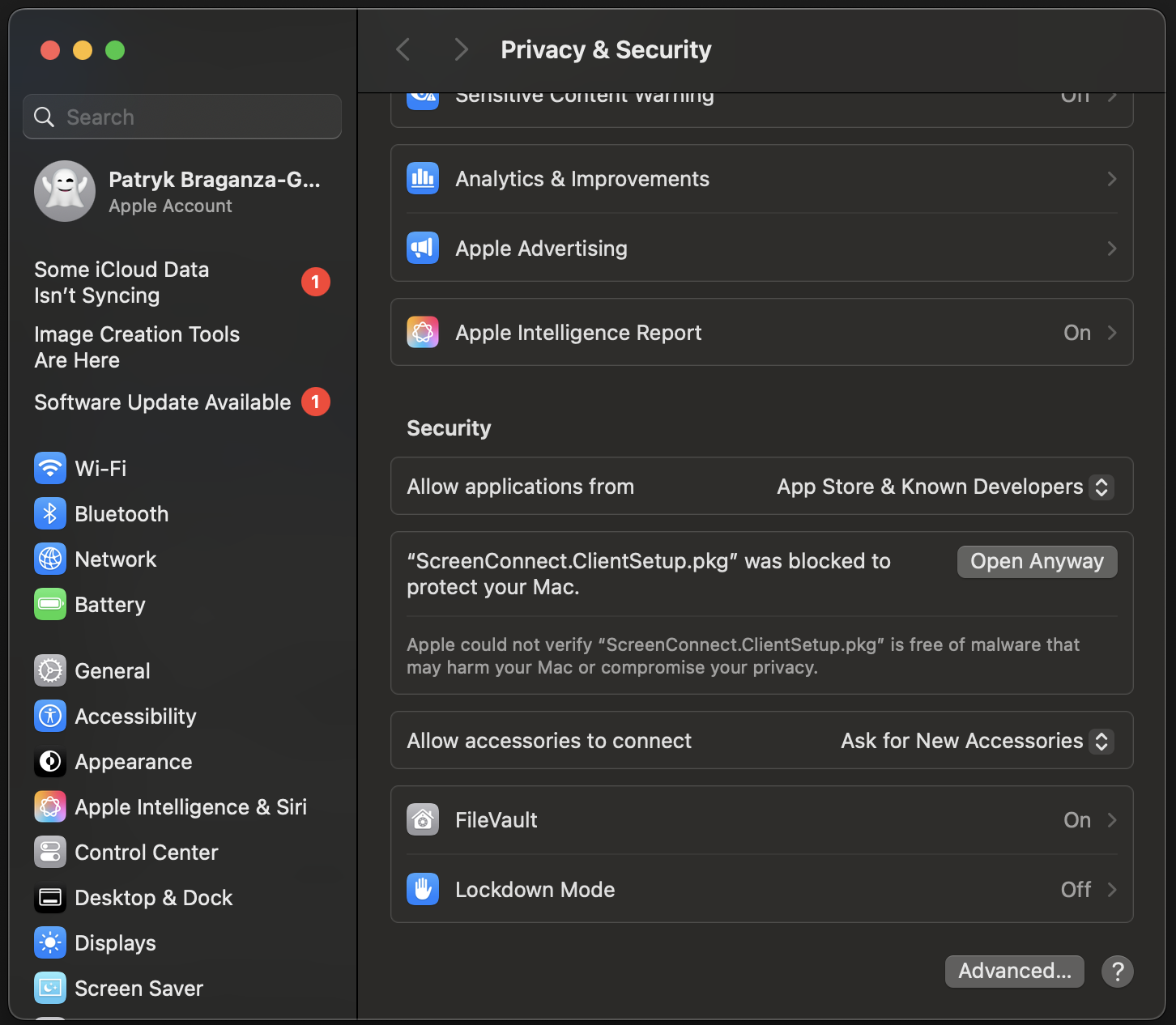Image resolution: width=1176 pixels, height=1025 pixels.
Task: Click the Displays sun icon
Action: pos(50,942)
